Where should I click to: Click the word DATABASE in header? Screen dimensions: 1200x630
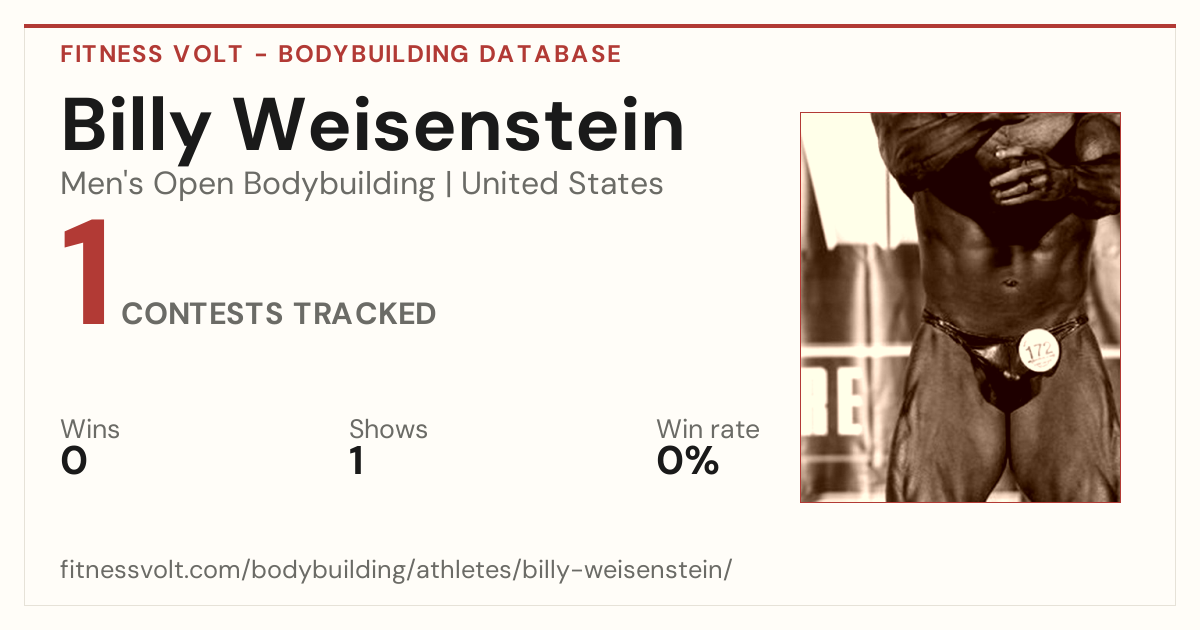[x=551, y=54]
